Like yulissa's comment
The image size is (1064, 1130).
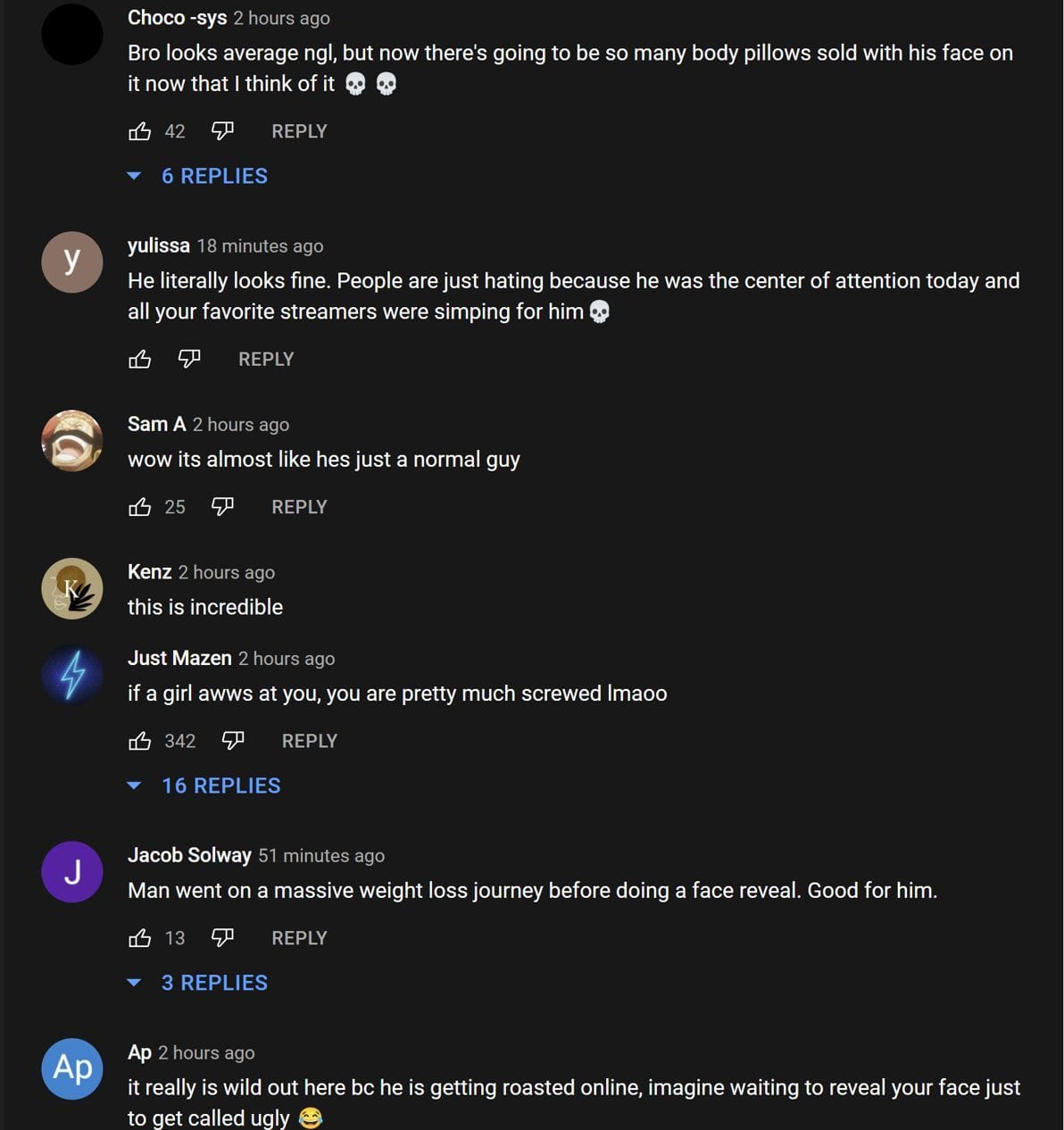click(140, 360)
